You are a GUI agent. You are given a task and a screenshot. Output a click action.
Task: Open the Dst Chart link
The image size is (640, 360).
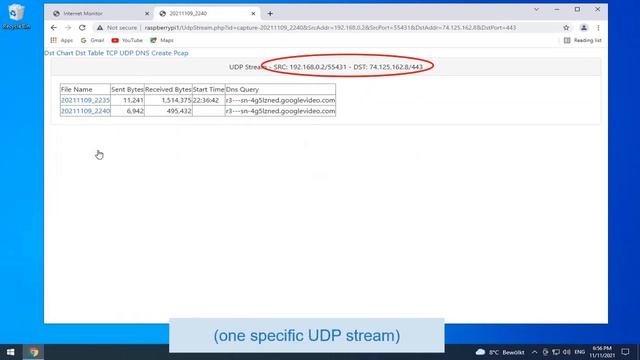[59, 53]
